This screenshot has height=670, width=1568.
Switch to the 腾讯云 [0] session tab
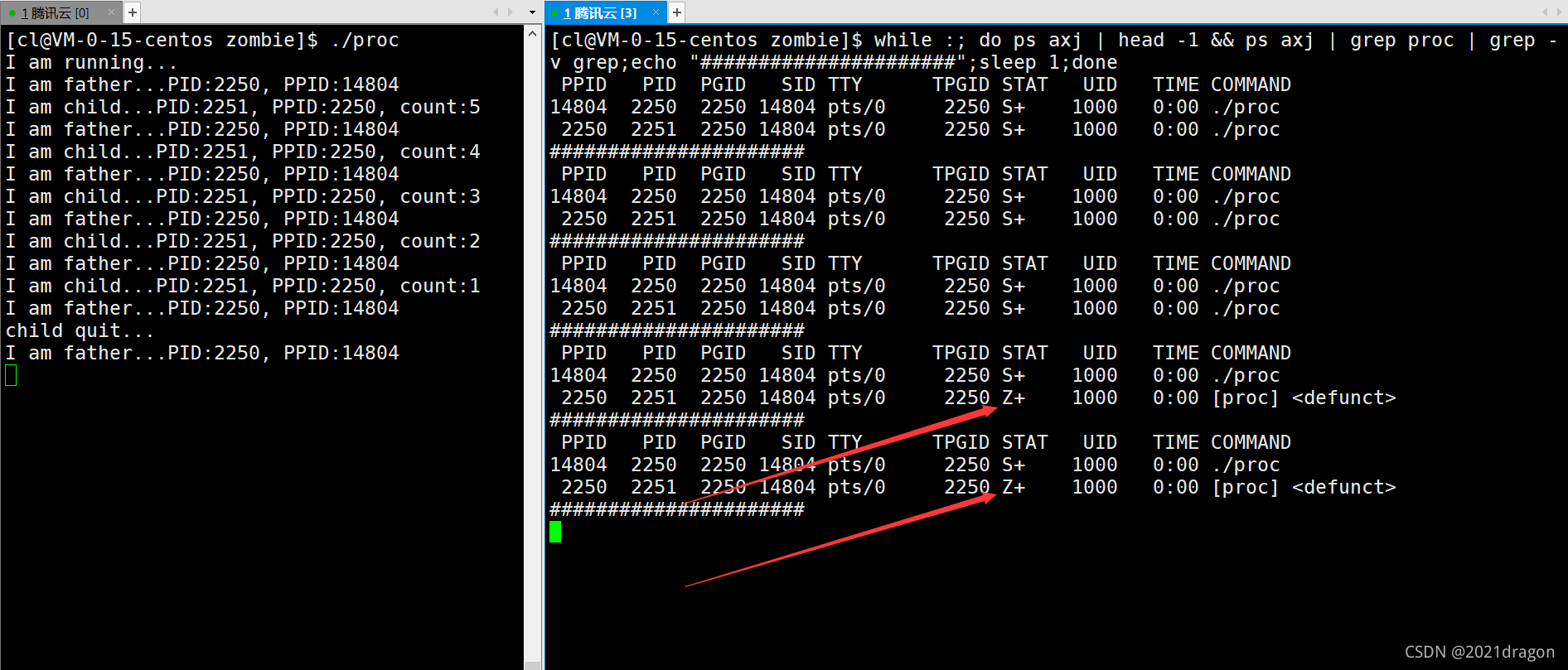(x=55, y=13)
